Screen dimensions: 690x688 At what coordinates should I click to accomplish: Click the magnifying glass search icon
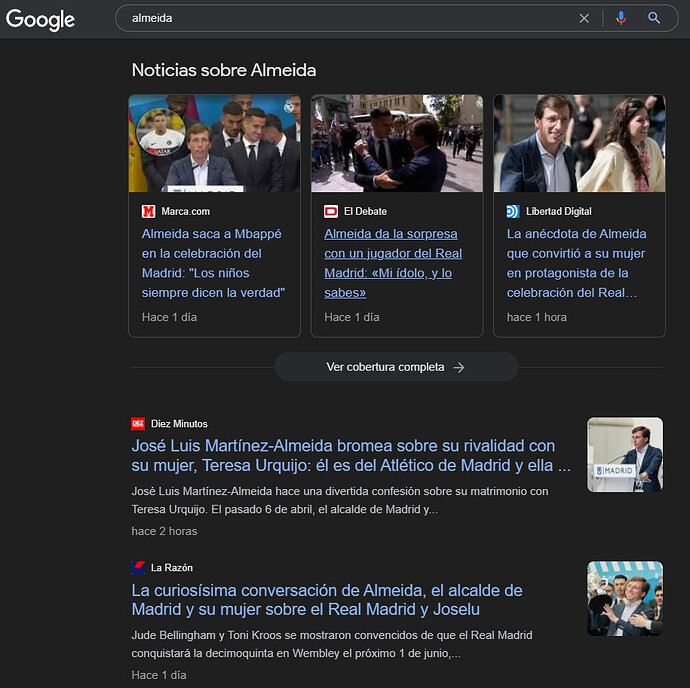654,18
